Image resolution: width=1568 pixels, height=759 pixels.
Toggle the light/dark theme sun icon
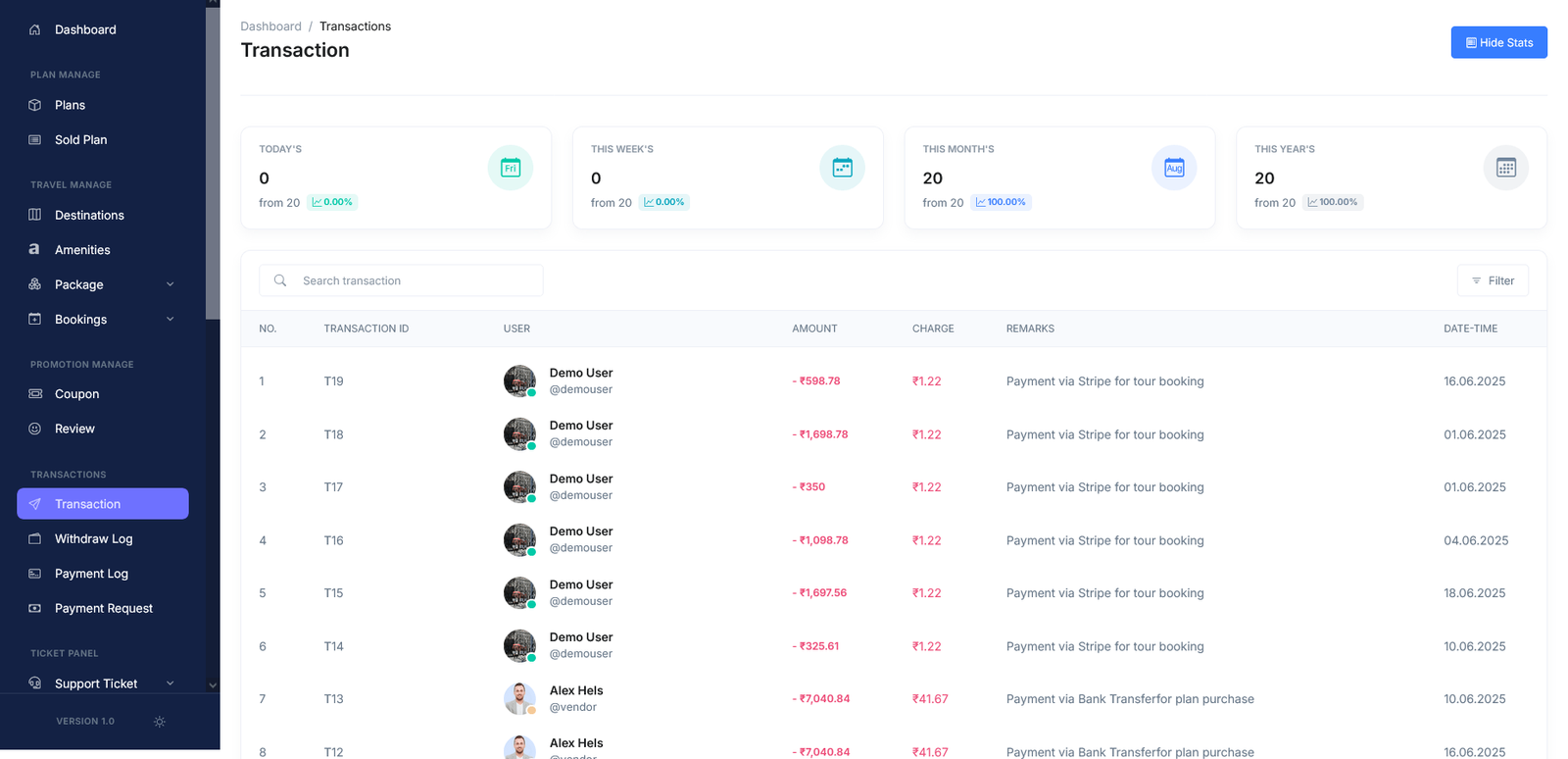(x=160, y=722)
